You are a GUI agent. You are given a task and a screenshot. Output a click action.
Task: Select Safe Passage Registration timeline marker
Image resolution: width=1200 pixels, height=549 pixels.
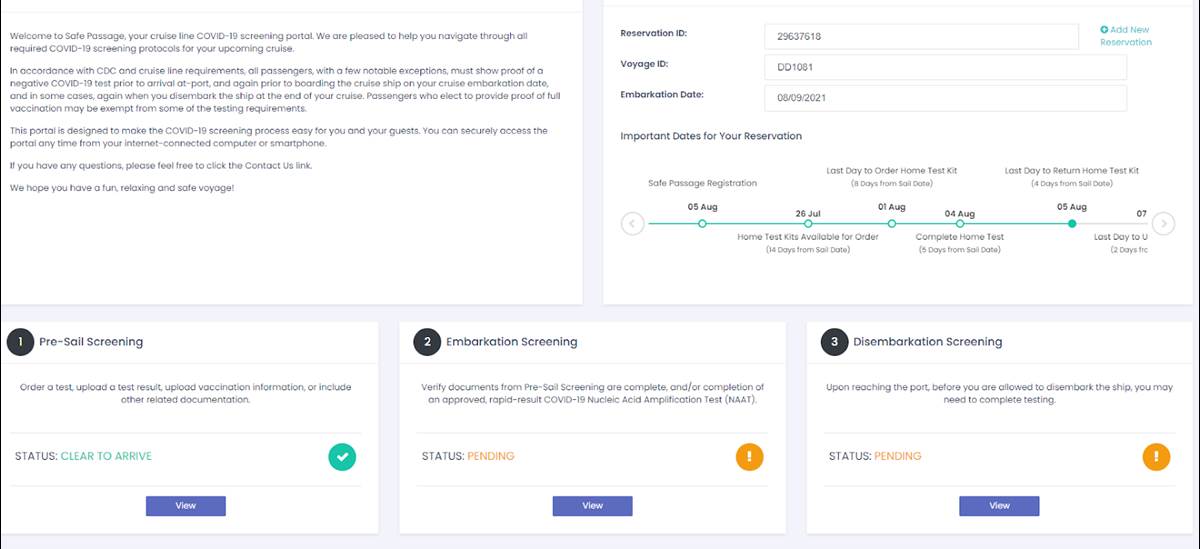702,224
